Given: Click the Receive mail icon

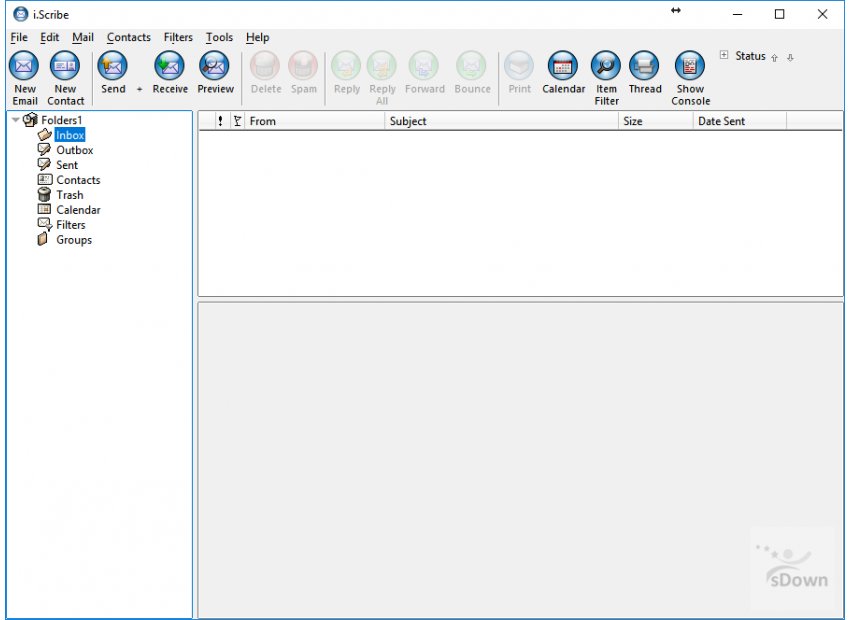Looking at the screenshot, I should [170, 66].
